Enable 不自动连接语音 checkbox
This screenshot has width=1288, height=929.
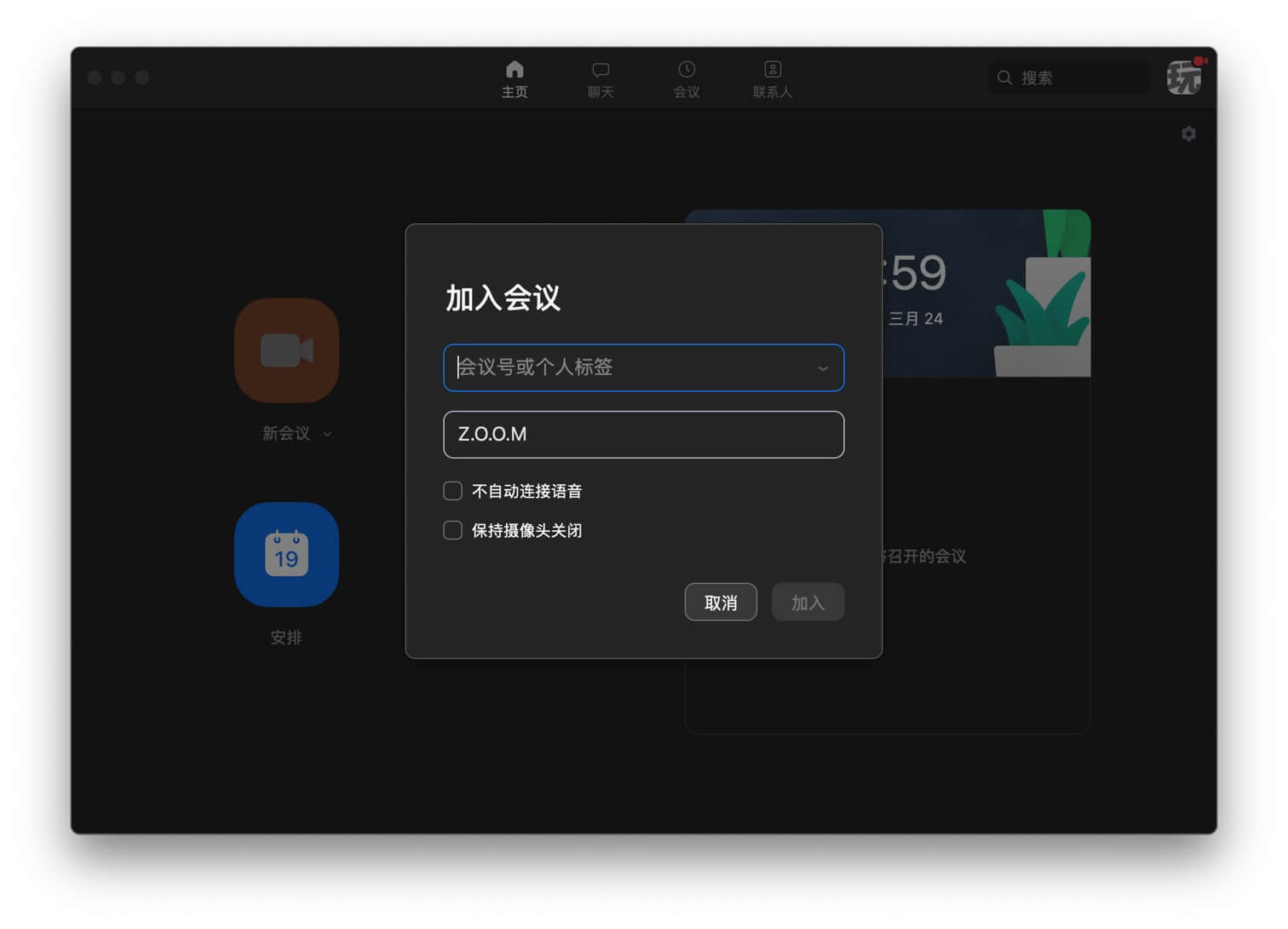[x=452, y=491]
